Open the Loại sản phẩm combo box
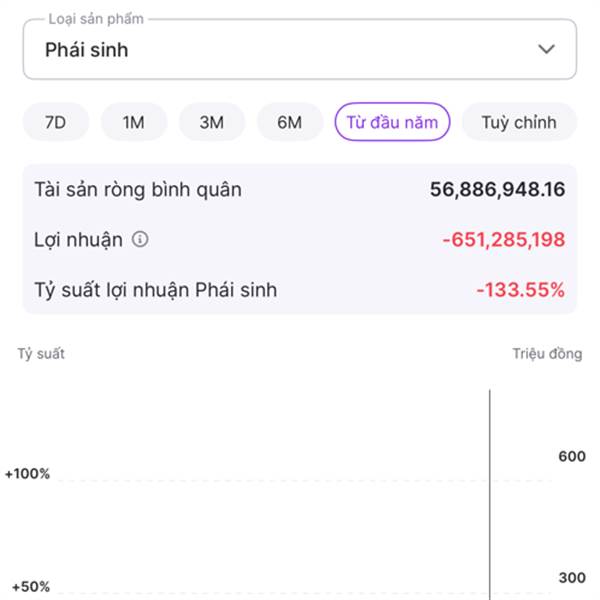The image size is (600, 600). point(299,49)
